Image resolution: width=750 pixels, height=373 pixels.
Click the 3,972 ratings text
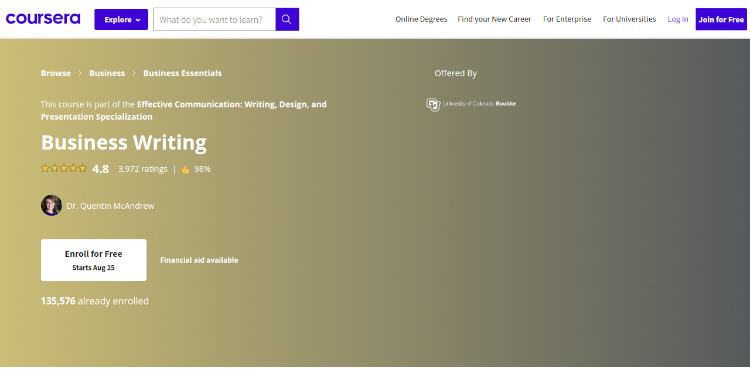143,169
